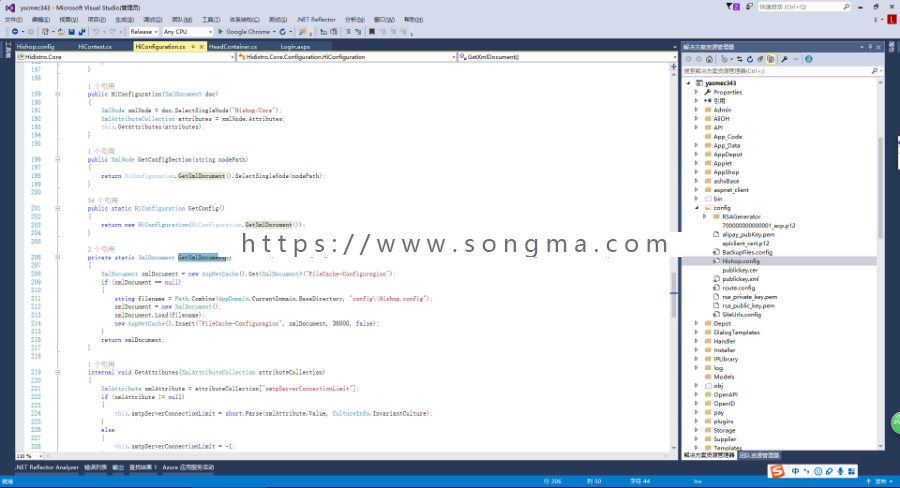
Task: Open the HiConfiguration type navigation dropdown
Action: pyautogui.click(x=347, y=57)
